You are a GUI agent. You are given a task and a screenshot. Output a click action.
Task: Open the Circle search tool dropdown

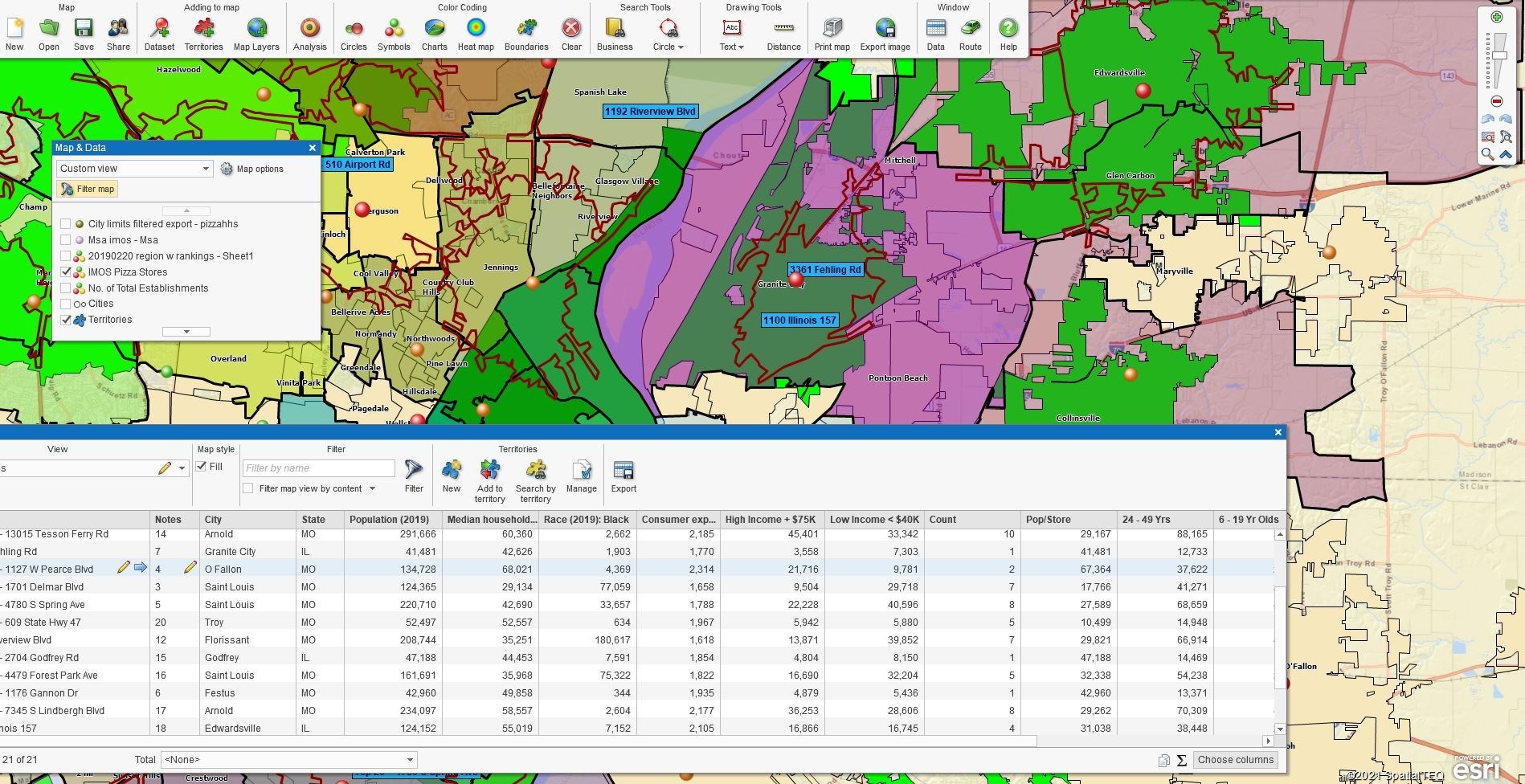click(x=681, y=47)
